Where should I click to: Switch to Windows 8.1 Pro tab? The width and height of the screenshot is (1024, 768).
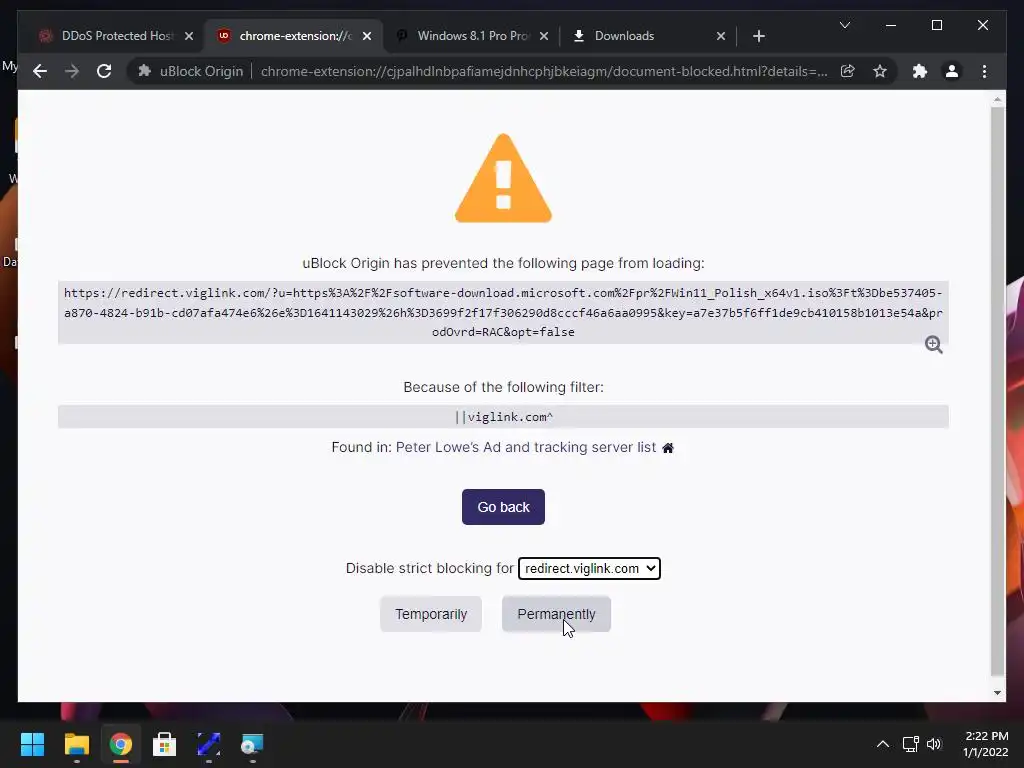(x=472, y=36)
